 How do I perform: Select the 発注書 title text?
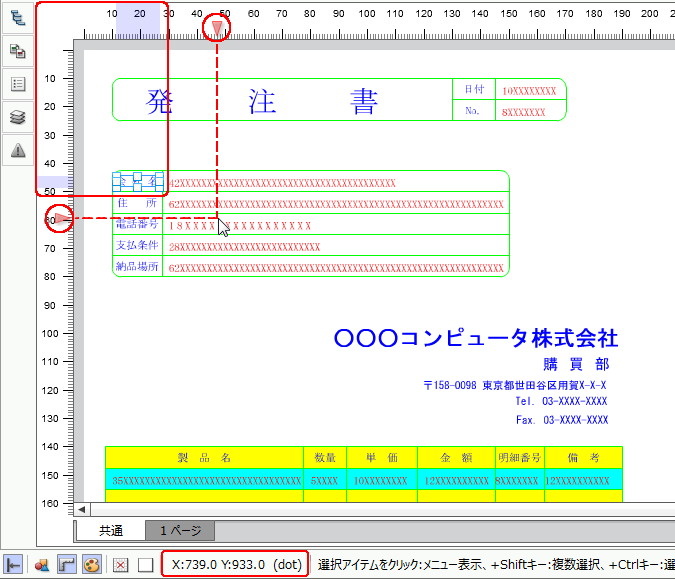262,102
